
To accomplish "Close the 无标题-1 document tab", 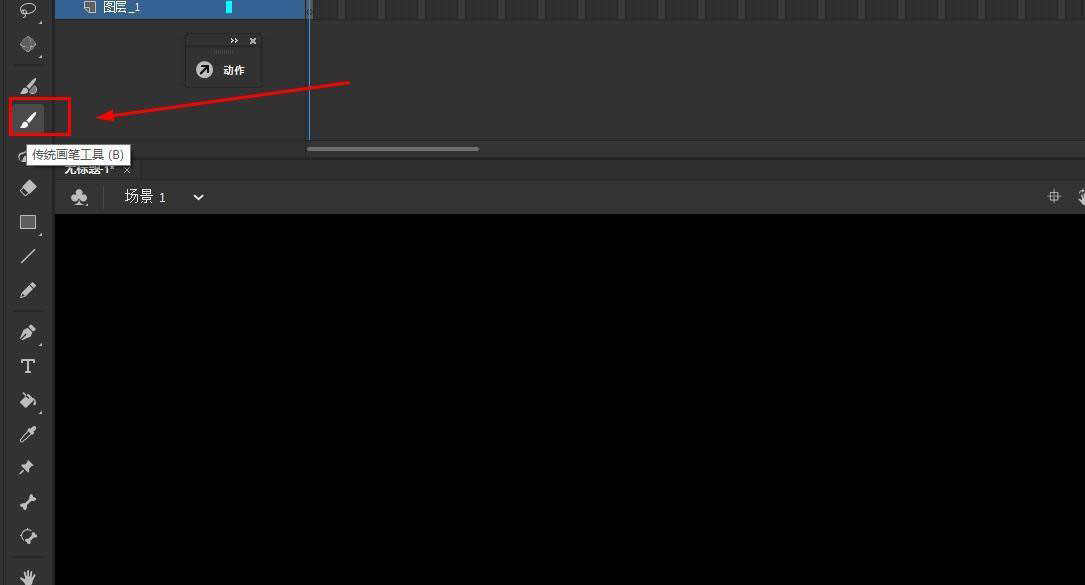I will (127, 170).
